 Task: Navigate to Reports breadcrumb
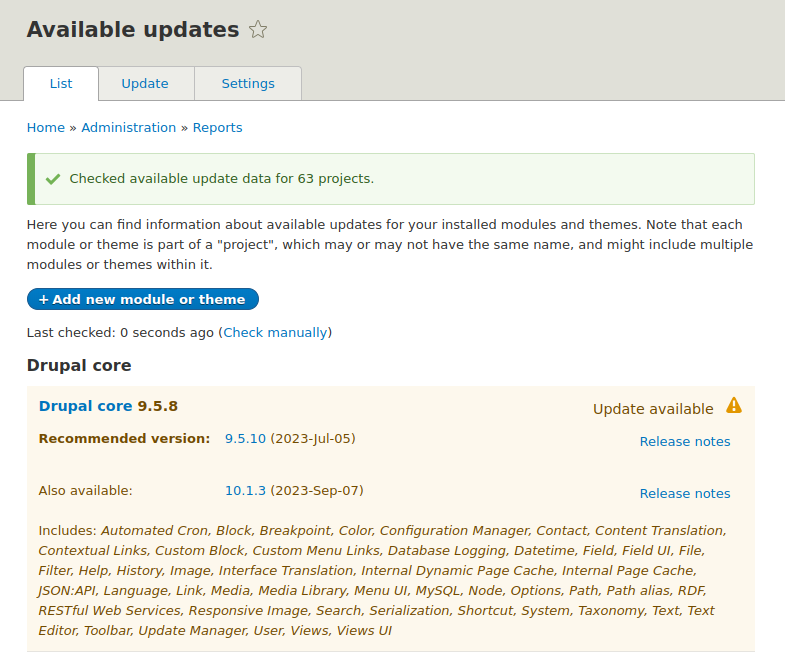pos(217,128)
